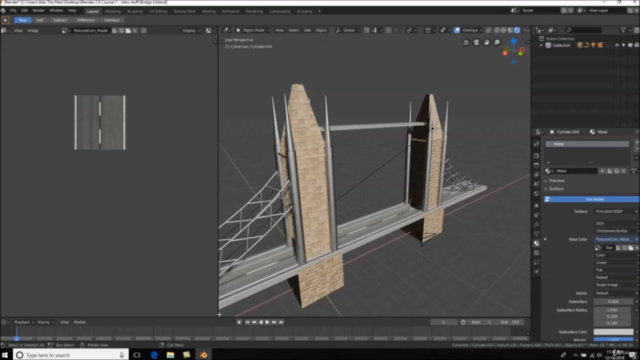Open the Render menu

click(38, 11)
